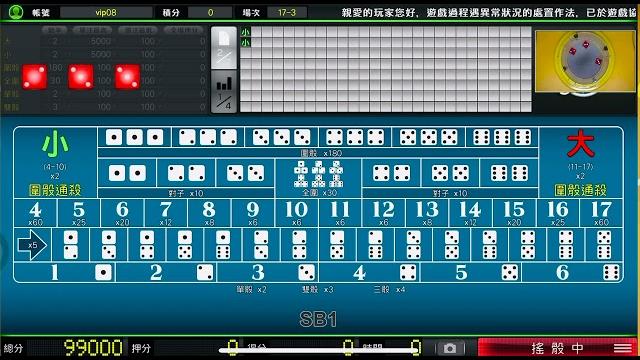
Task: Bet on 小 (small 4-10)
Action: click(55, 162)
